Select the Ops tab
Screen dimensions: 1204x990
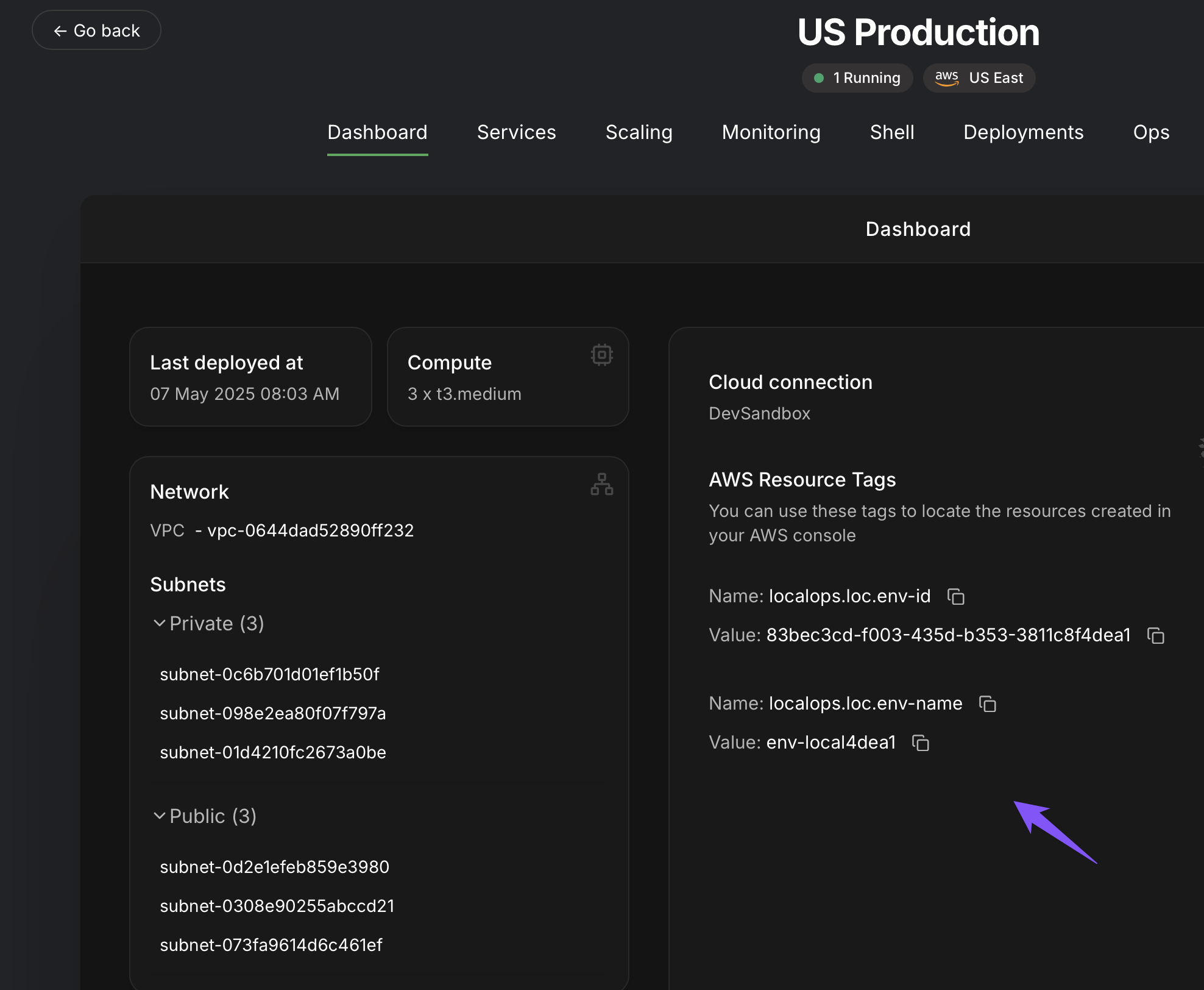tap(1150, 132)
